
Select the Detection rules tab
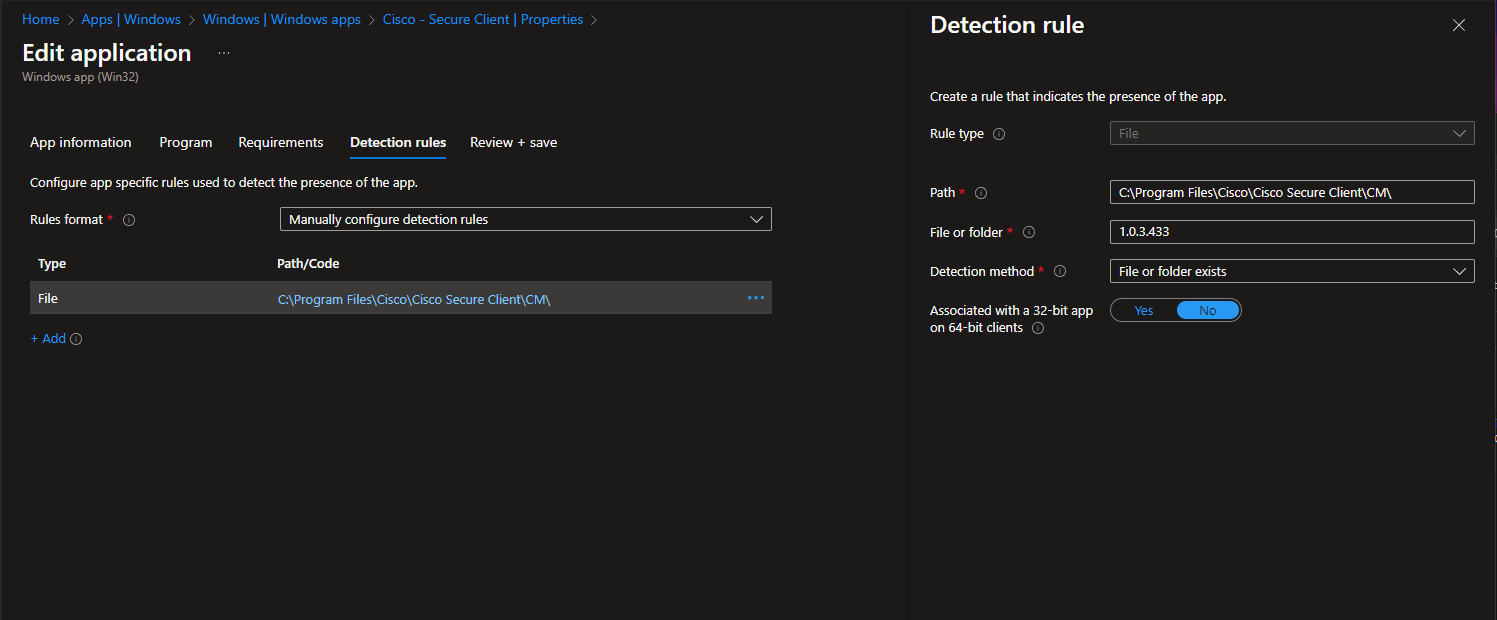pos(398,143)
